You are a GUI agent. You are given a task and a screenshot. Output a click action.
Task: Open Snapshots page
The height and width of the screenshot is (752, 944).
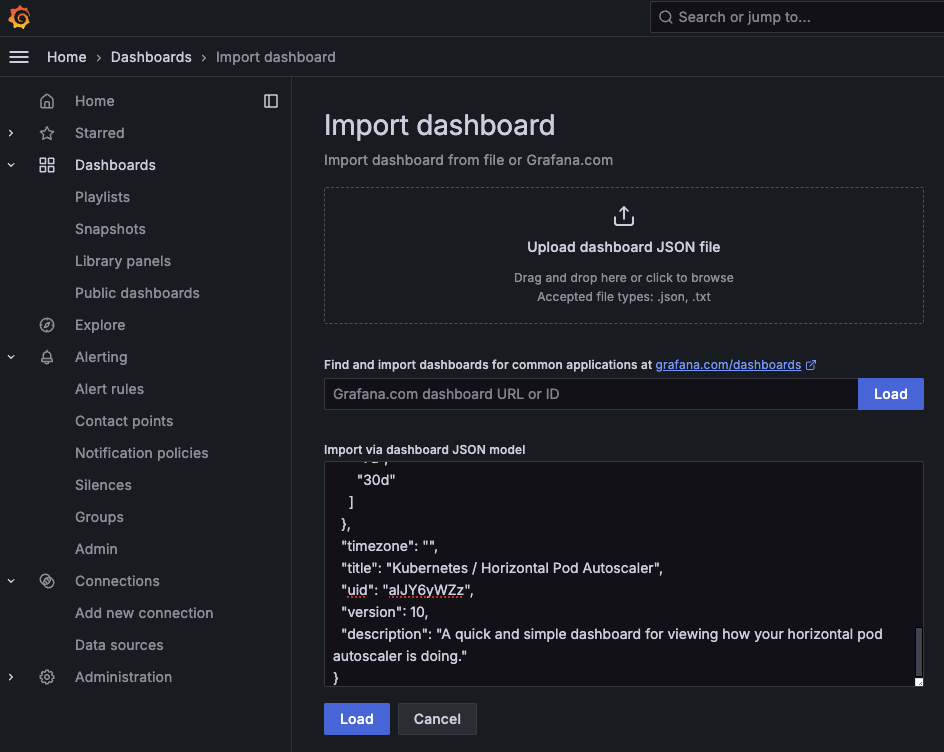point(110,229)
